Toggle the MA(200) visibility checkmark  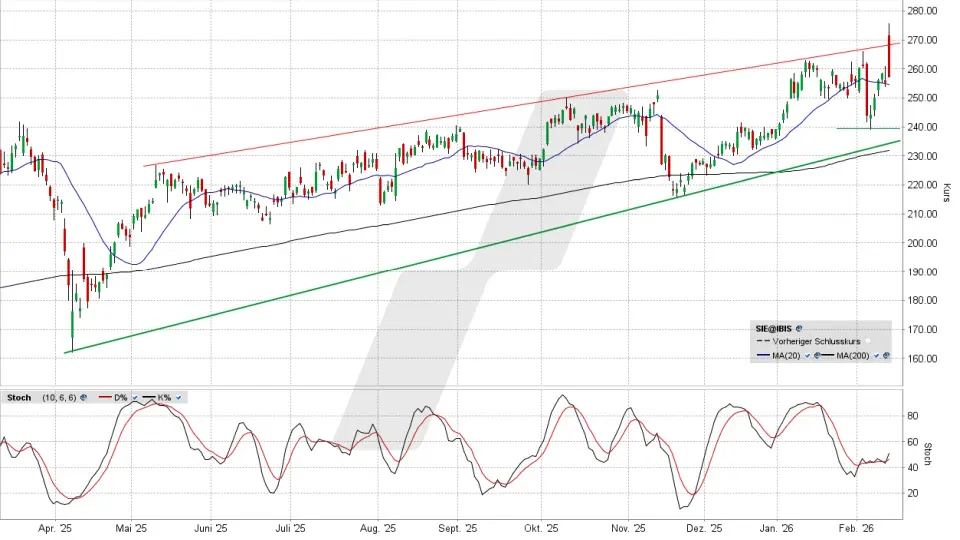pyautogui.click(x=876, y=356)
